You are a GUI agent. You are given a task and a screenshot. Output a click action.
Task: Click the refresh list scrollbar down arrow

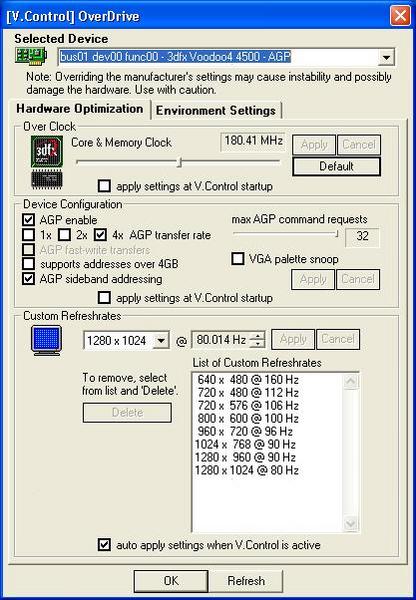point(351,523)
